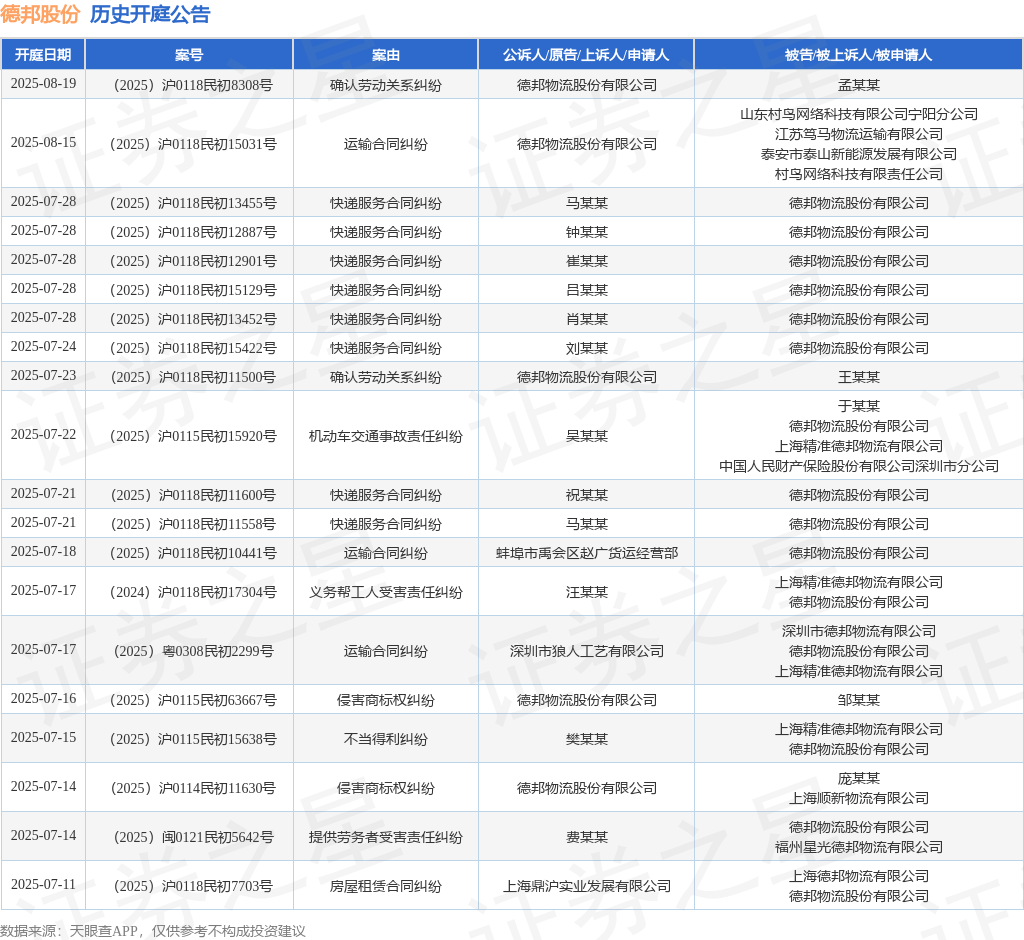Select case number (2025)沪0118民初11500号
Screen dimensions: 1024x940
pyautogui.click(x=193, y=377)
